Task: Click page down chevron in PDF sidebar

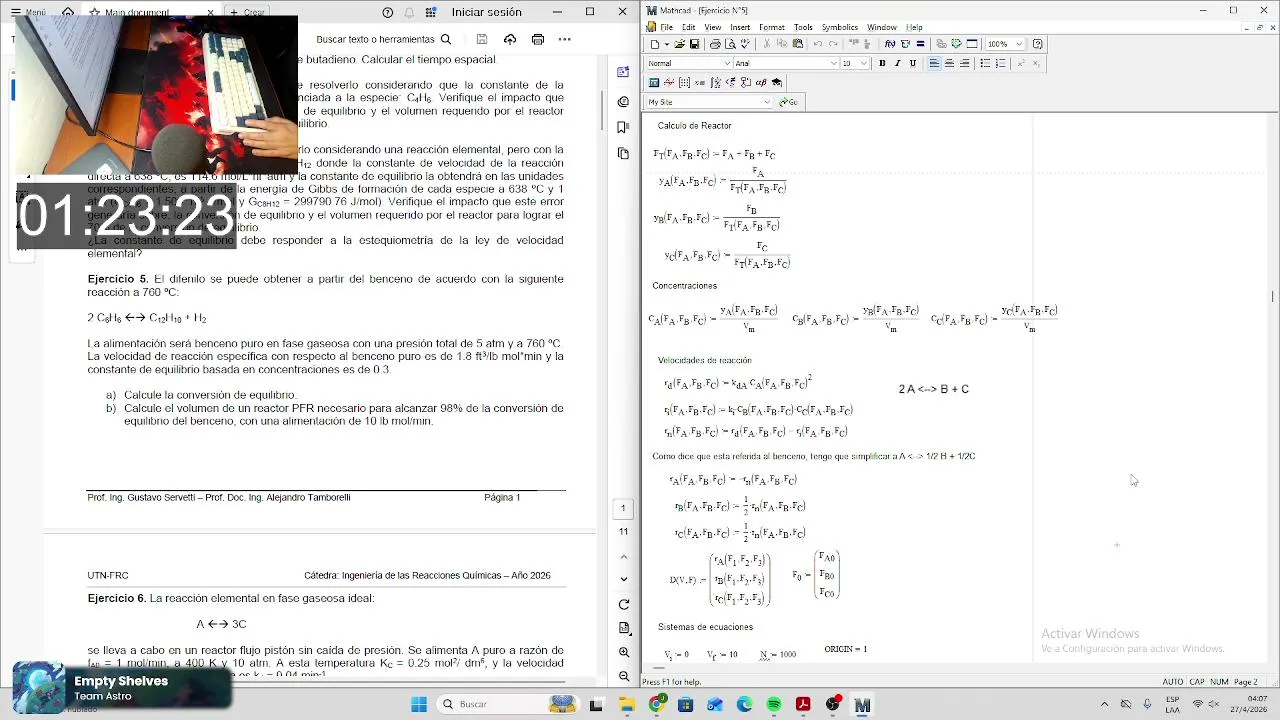Action: tap(623, 579)
